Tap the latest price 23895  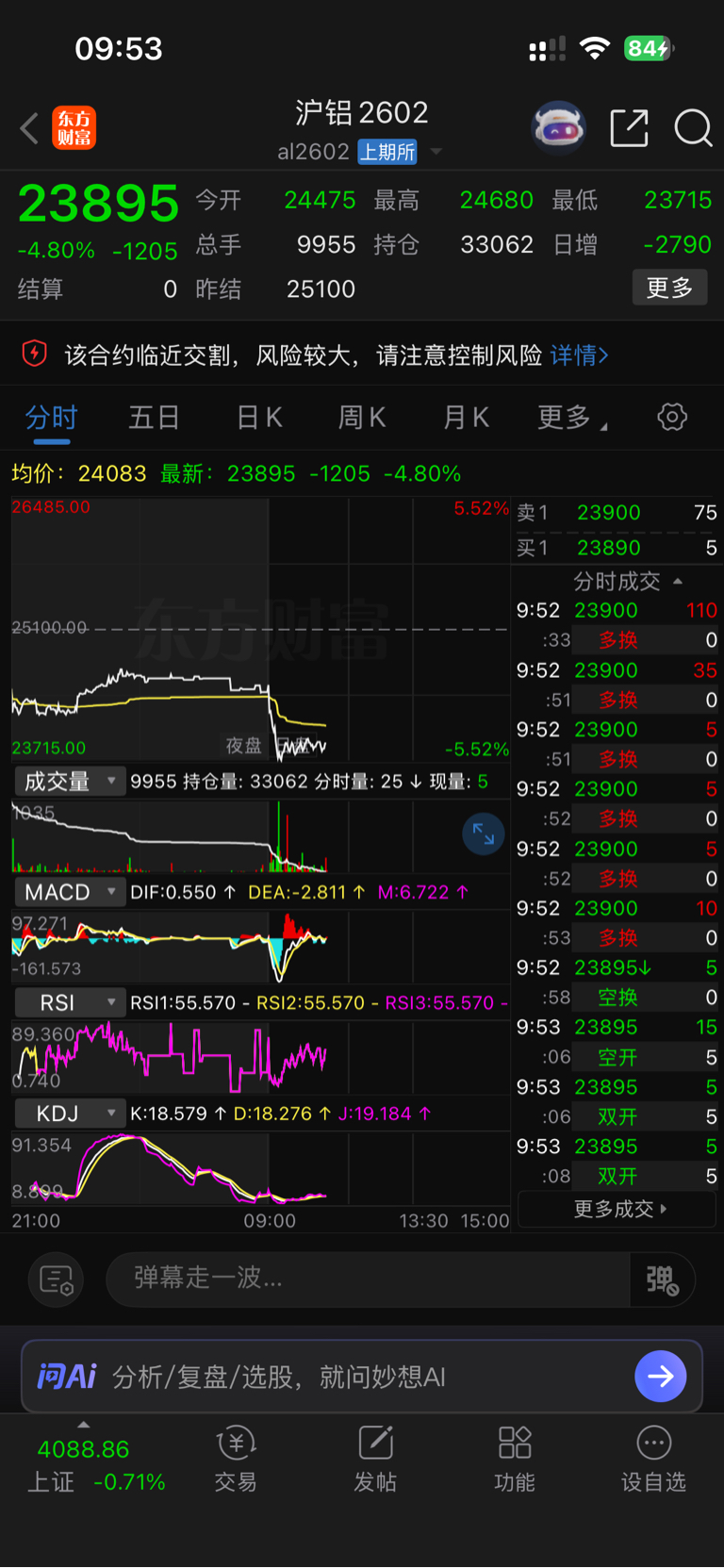pos(99,204)
